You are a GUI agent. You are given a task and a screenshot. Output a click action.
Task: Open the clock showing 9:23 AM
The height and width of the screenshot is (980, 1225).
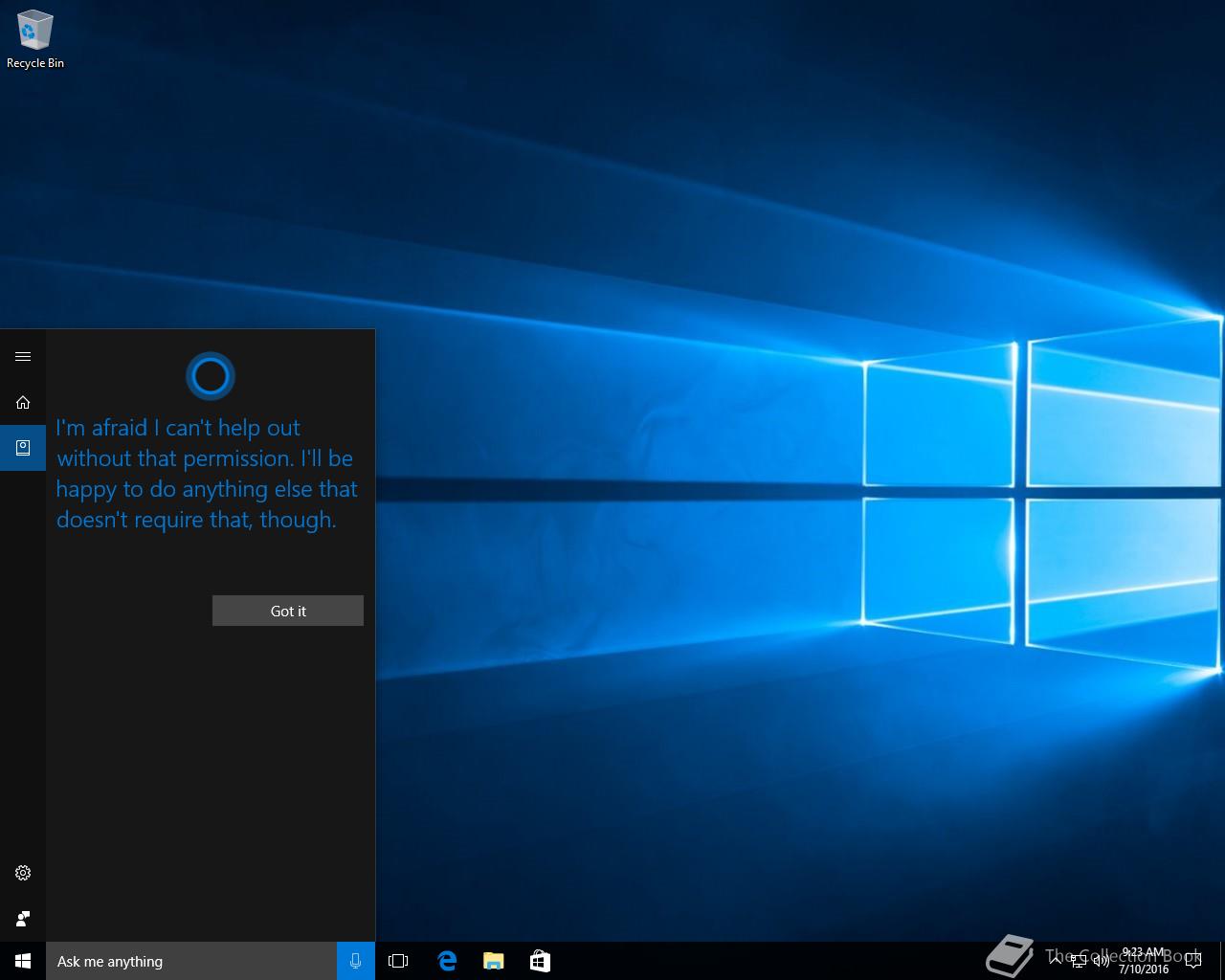[1144, 961]
